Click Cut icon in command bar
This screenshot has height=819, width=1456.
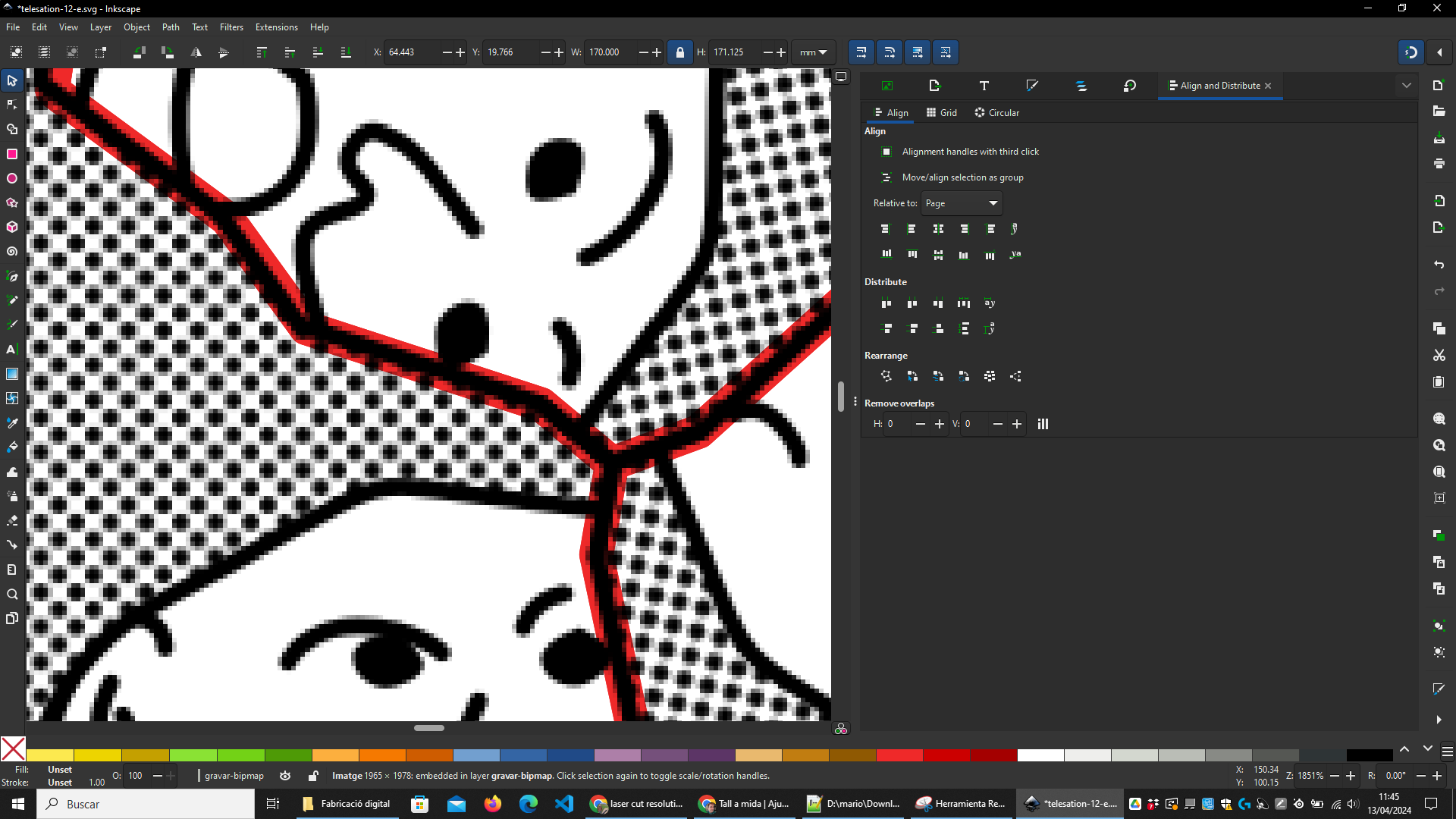(x=1439, y=356)
